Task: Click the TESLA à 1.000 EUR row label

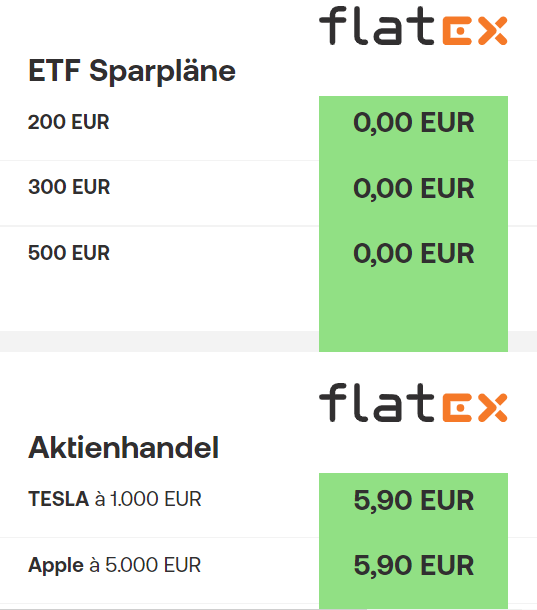Action: click(x=115, y=499)
